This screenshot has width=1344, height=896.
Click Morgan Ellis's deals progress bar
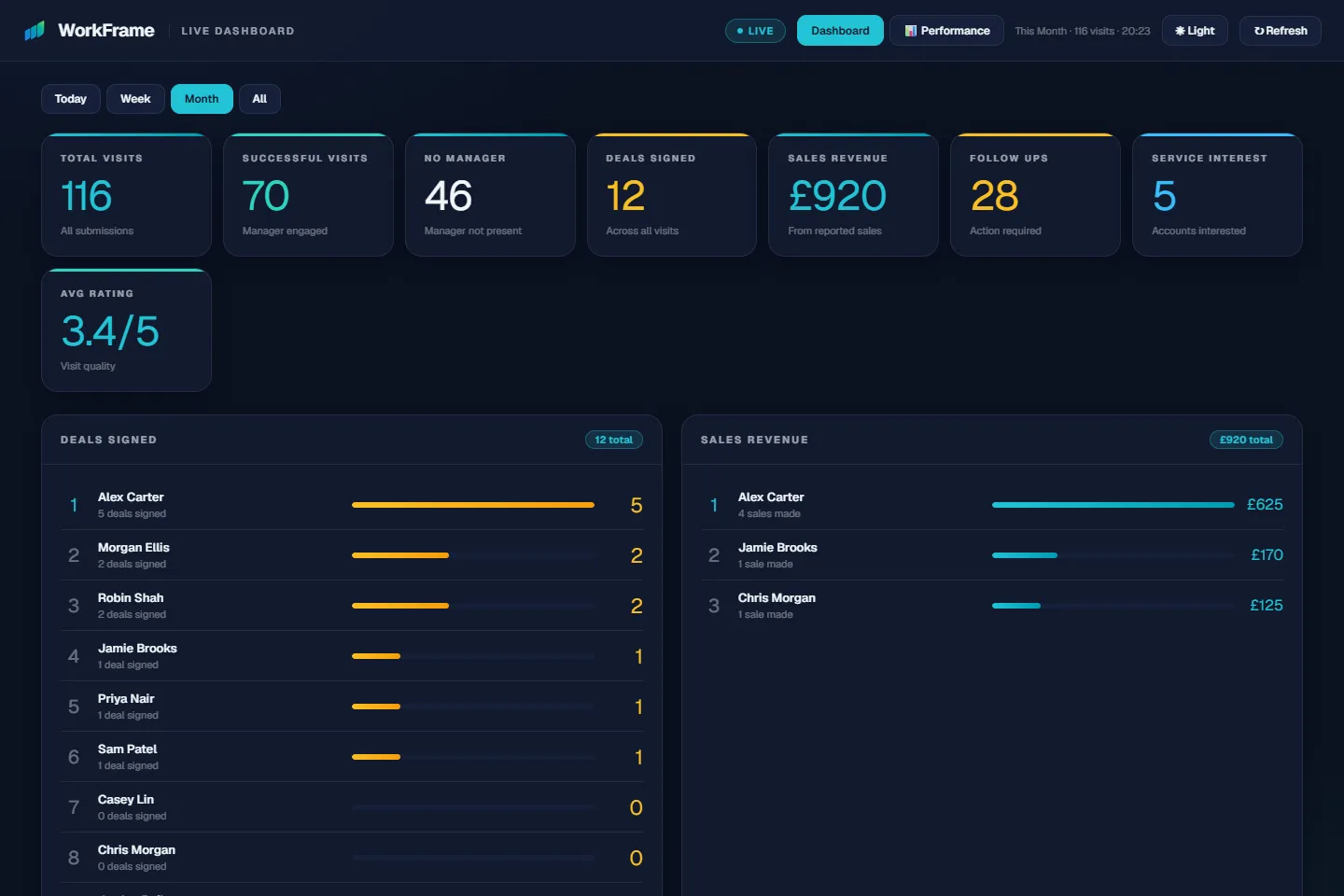tap(473, 555)
